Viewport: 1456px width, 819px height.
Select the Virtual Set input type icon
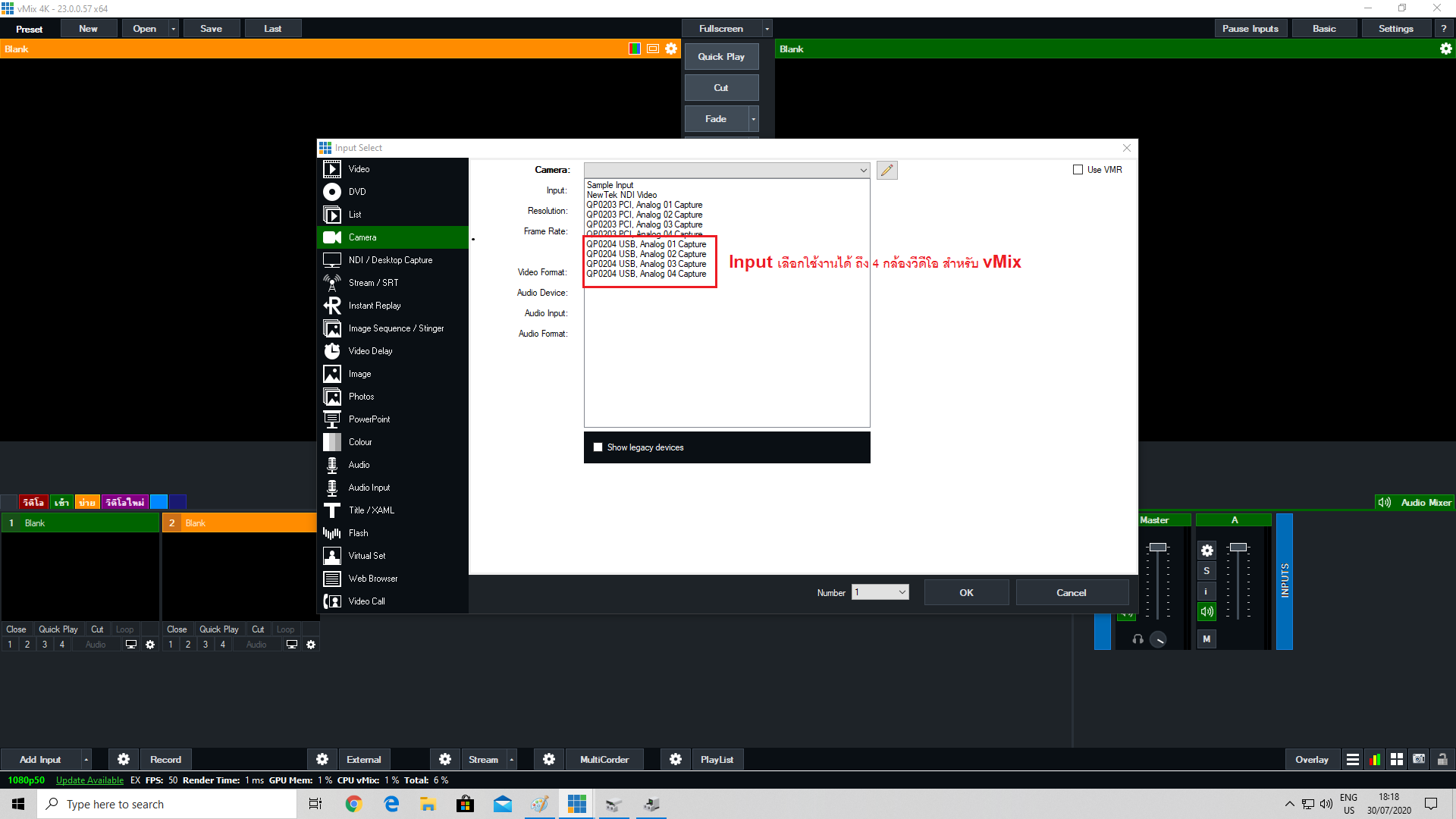332,556
